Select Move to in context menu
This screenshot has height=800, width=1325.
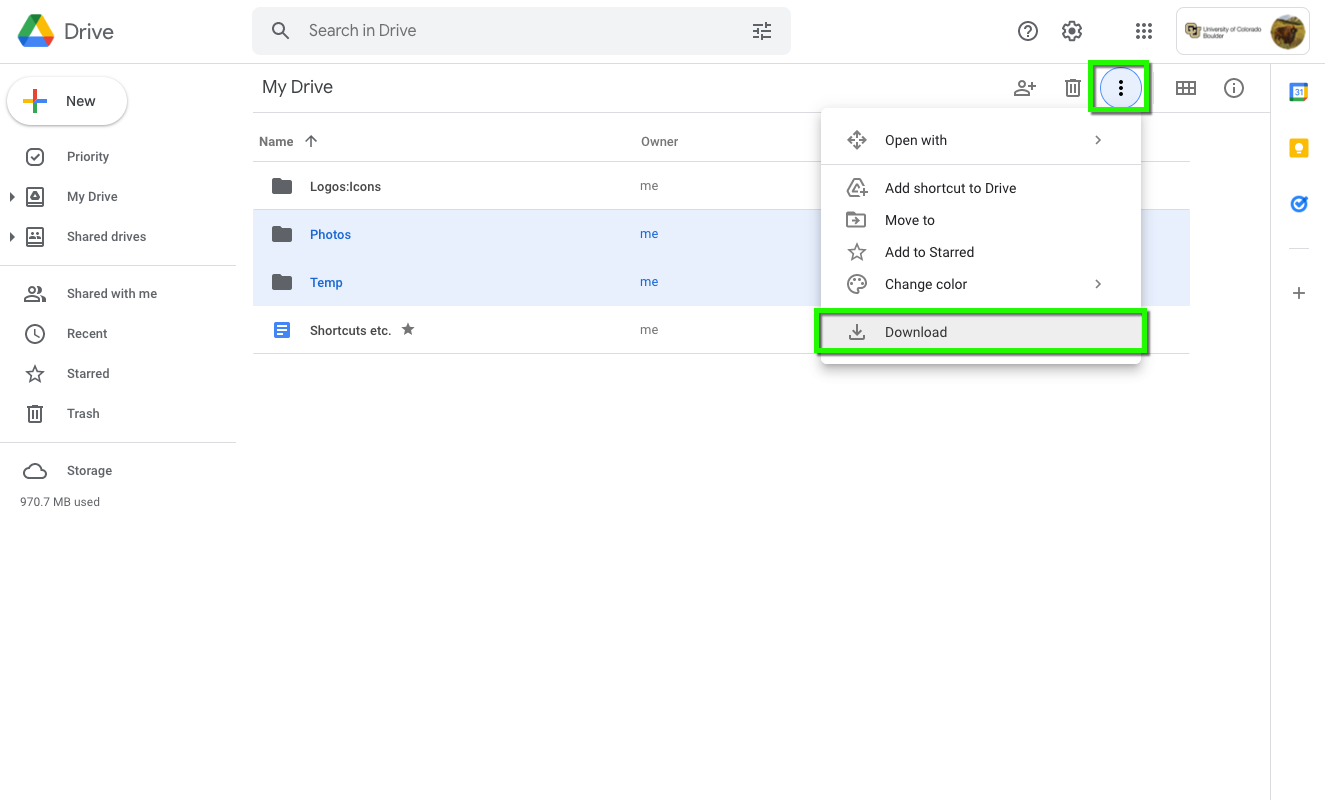910,220
